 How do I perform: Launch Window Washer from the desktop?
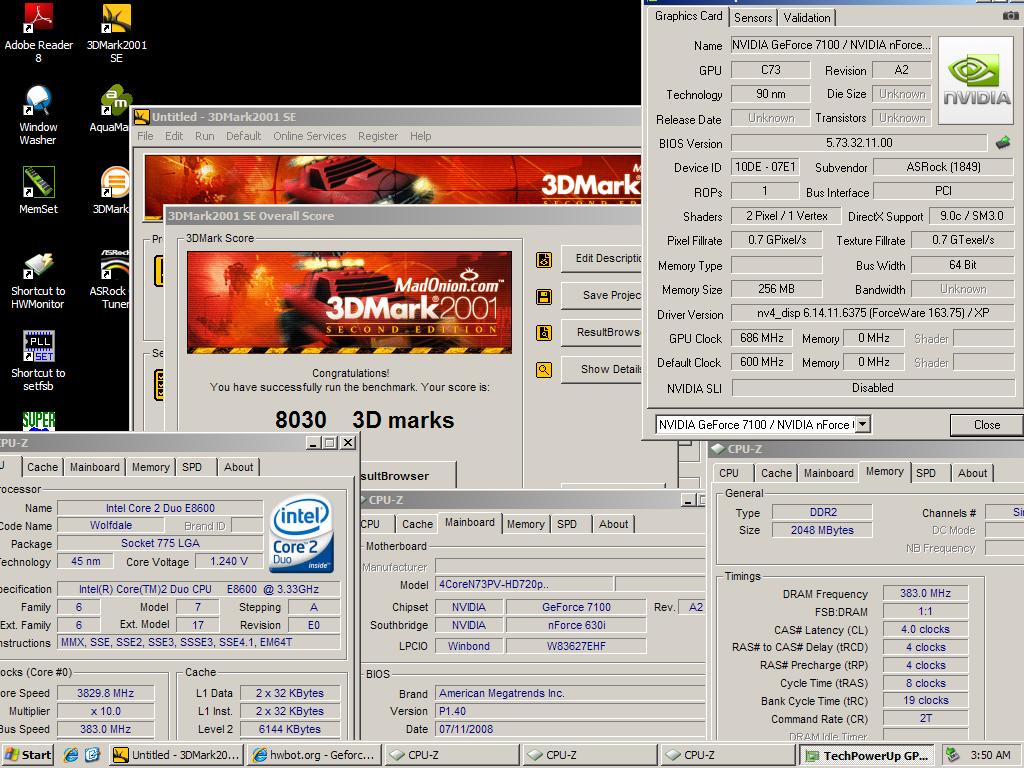pos(38,116)
